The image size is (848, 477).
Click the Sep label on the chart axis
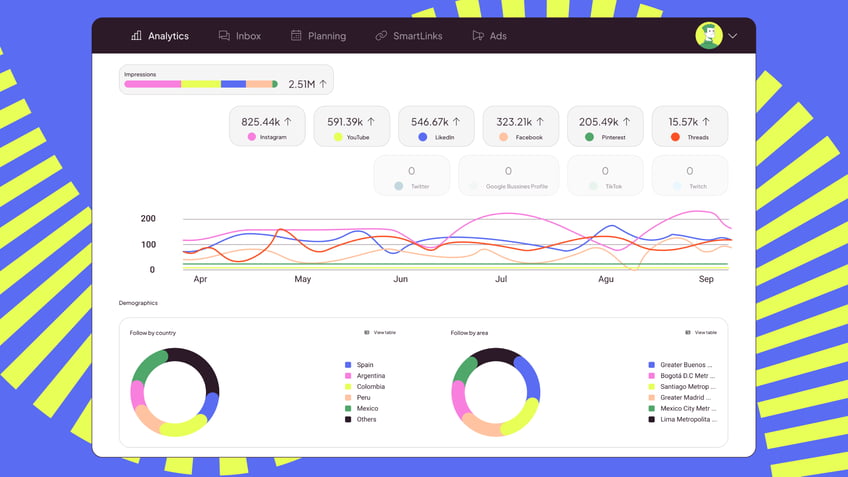tap(706, 279)
